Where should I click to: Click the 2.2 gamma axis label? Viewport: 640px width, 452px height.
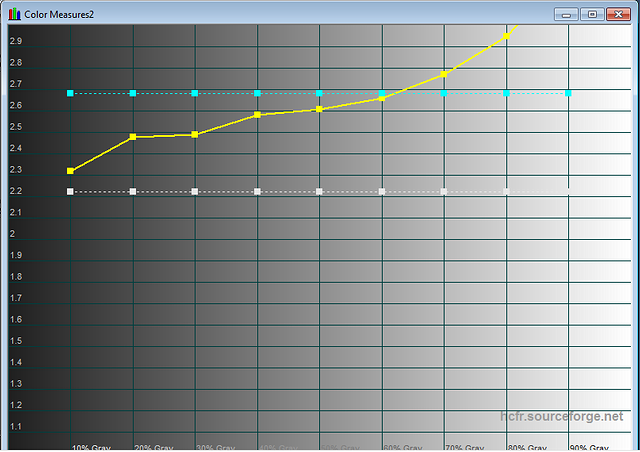pos(16,191)
